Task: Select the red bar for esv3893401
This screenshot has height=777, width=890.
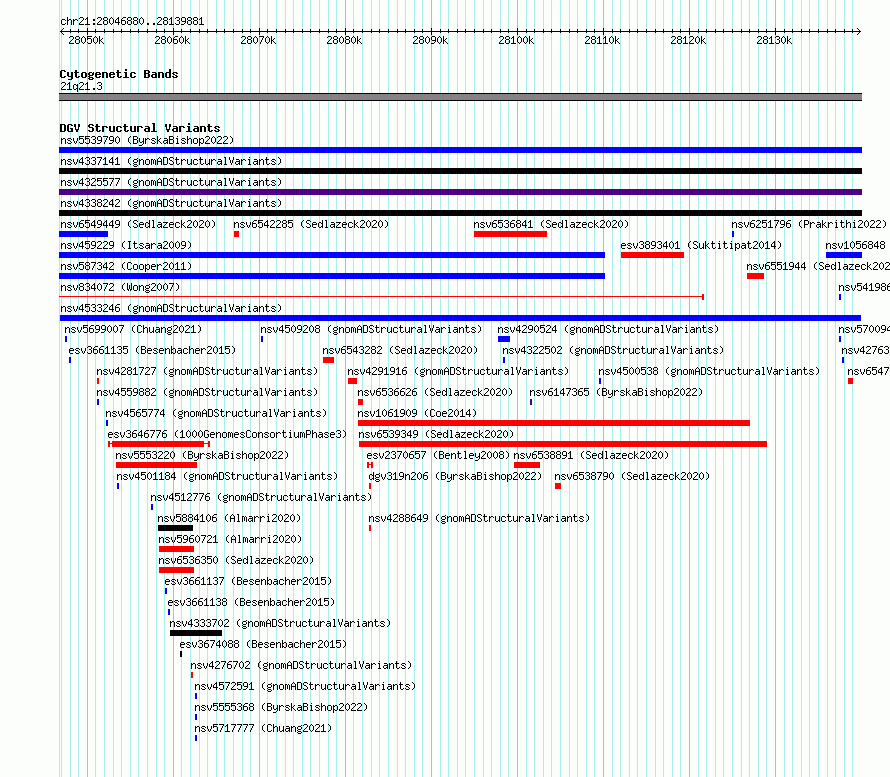Action: point(652,255)
